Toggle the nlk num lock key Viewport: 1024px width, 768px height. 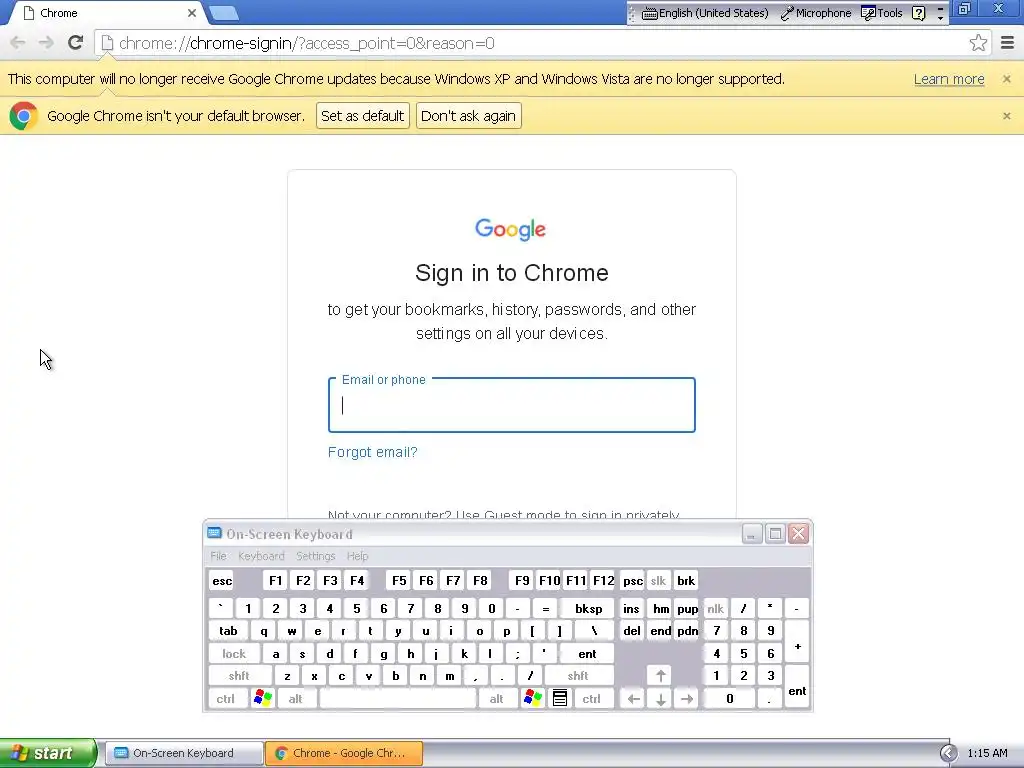(716, 609)
